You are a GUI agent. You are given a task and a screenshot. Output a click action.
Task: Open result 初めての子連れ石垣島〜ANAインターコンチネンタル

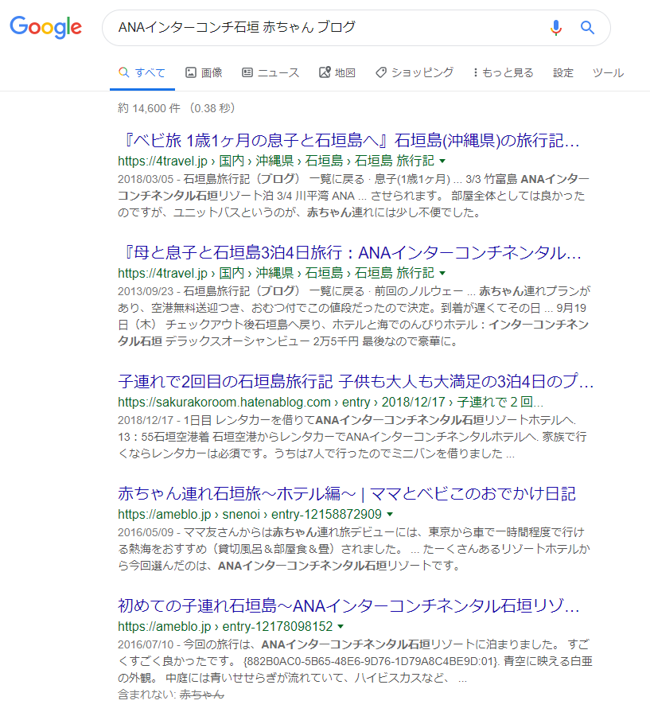(x=348, y=606)
